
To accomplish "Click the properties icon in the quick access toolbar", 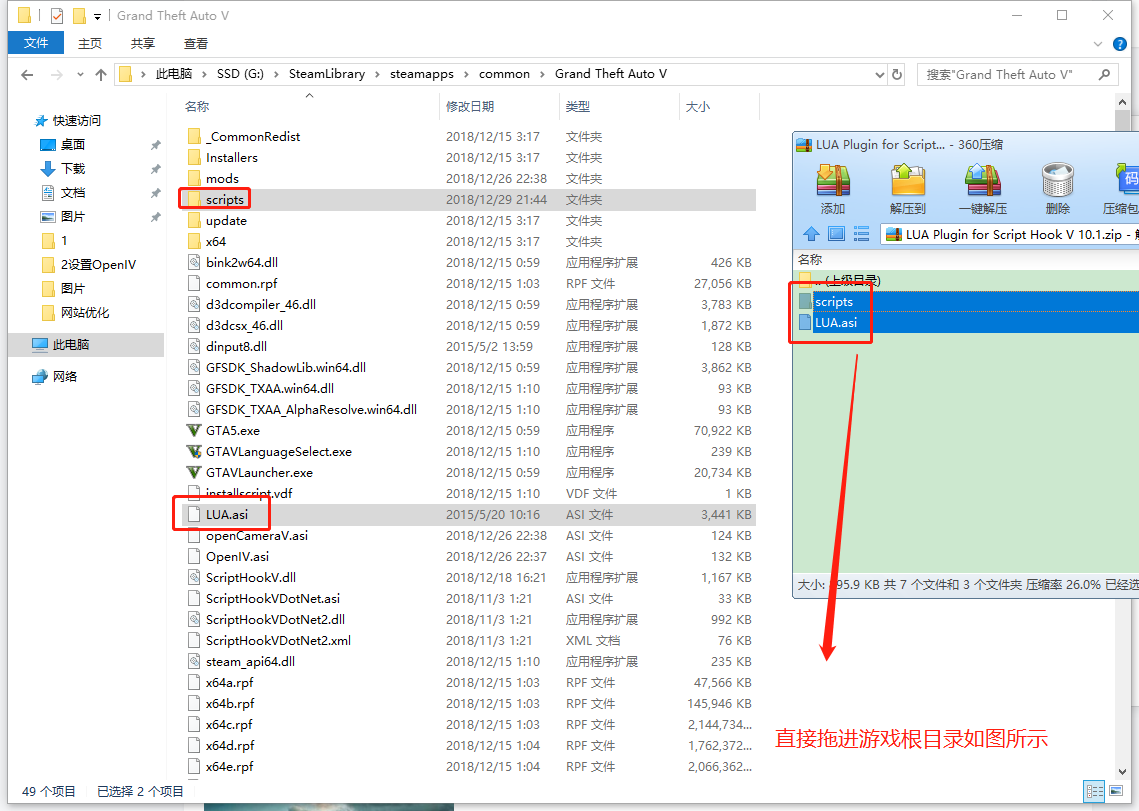I will pyautogui.click(x=57, y=15).
